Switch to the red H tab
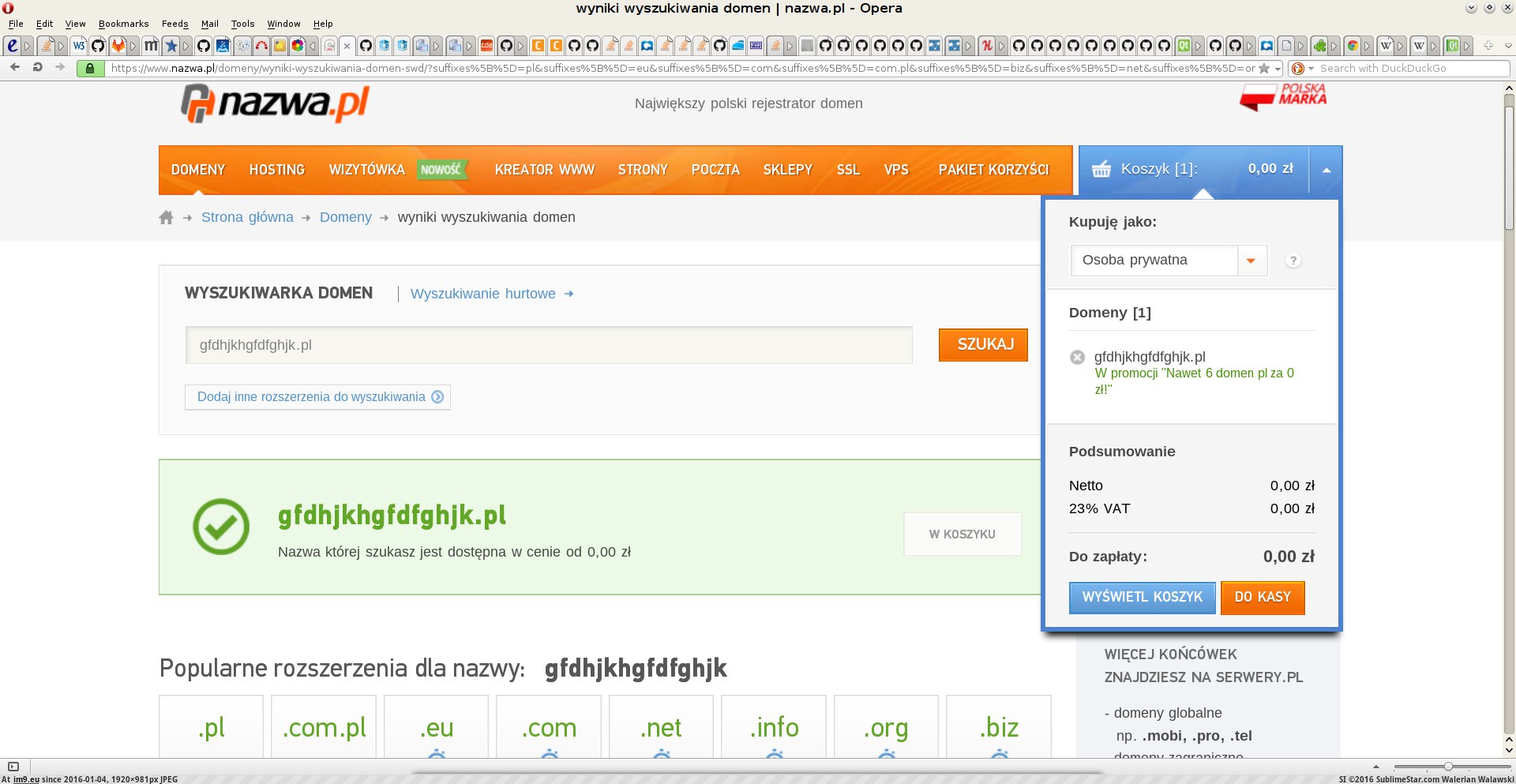 point(986,46)
